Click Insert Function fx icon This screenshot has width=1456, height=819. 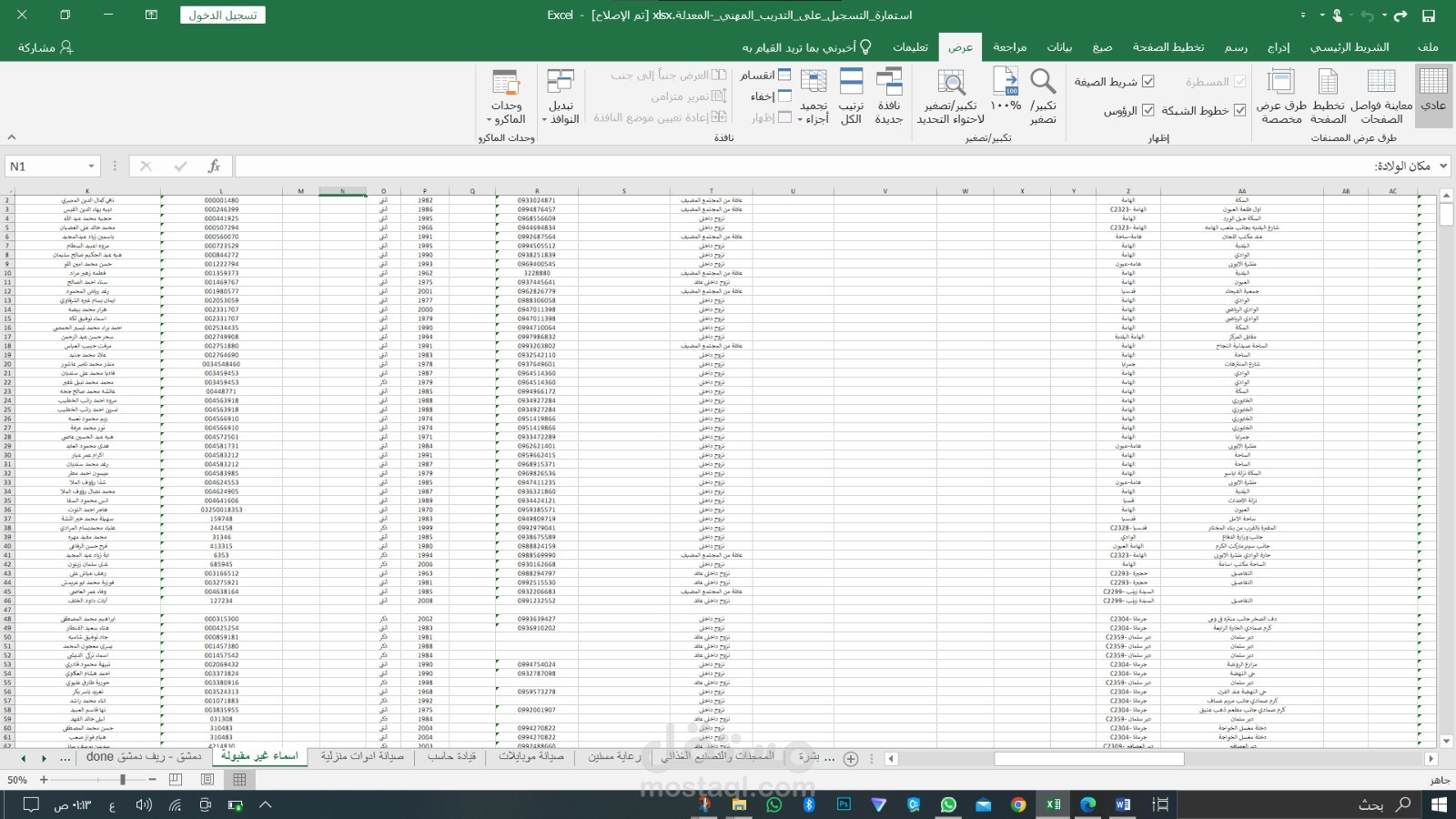(x=214, y=166)
